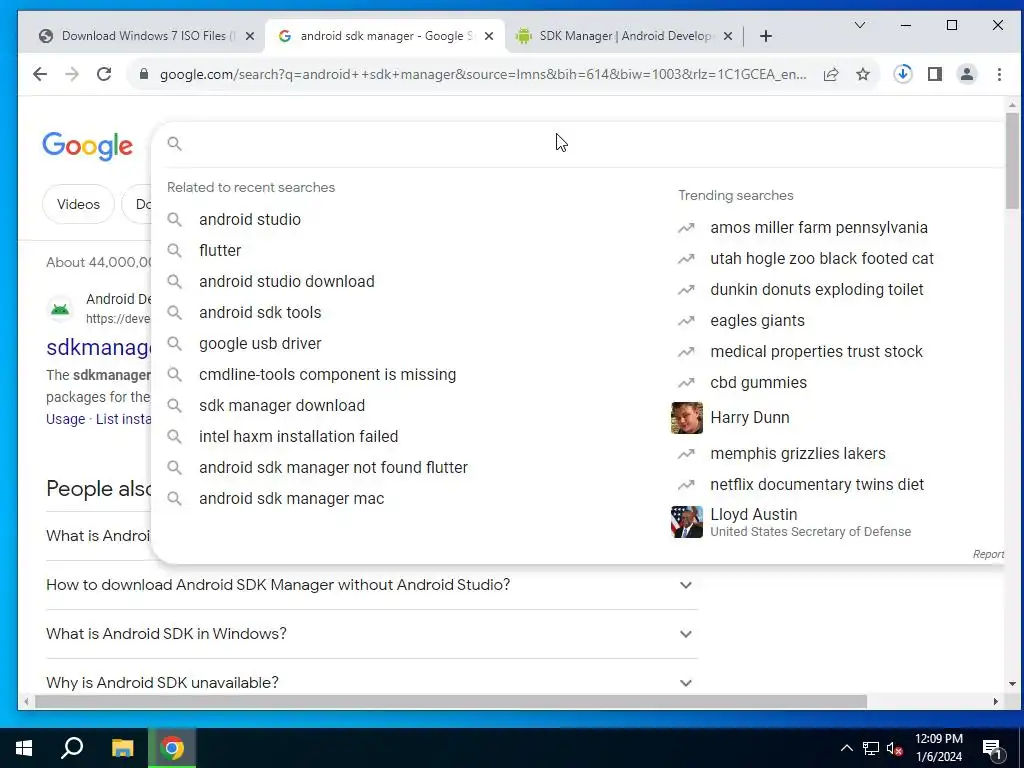1024x768 pixels.
Task: Open trending 'dunkin donuts exploding toilet'
Action: tap(816, 289)
